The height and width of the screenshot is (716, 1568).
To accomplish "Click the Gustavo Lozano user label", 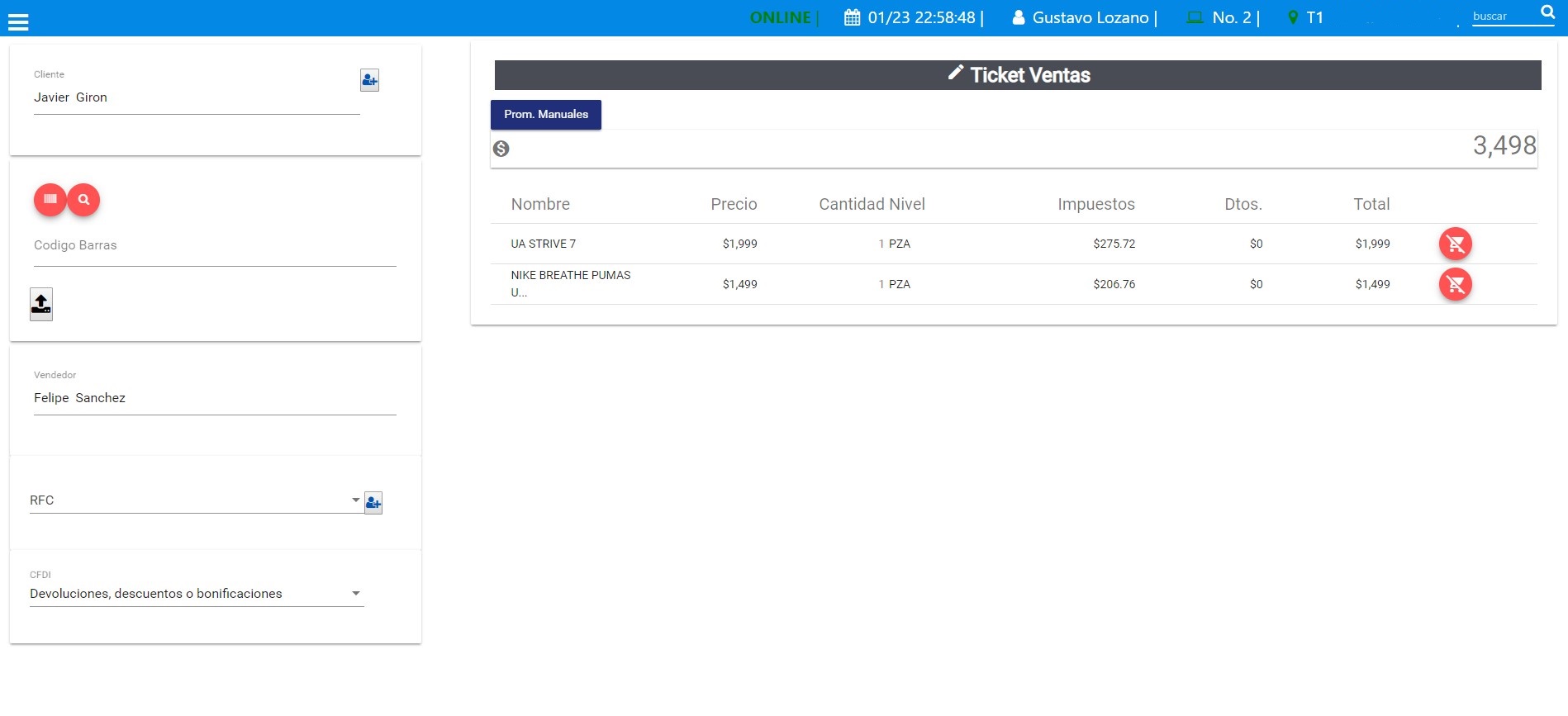I will [x=1089, y=17].
